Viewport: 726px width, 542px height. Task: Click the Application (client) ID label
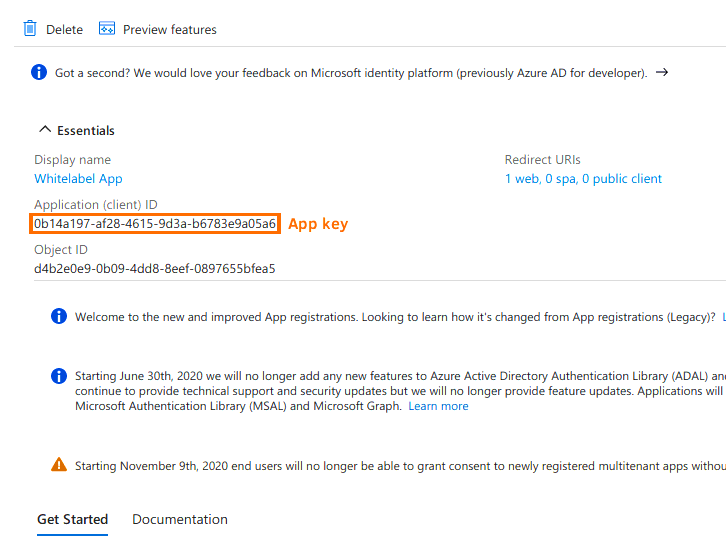point(96,205)
